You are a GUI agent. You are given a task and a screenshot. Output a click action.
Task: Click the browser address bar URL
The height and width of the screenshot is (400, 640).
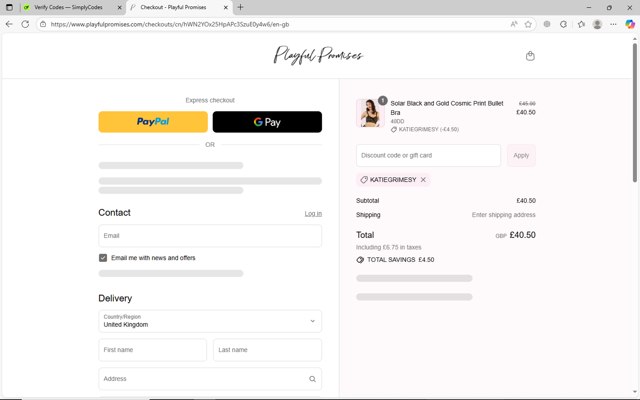tap(170, 24)
